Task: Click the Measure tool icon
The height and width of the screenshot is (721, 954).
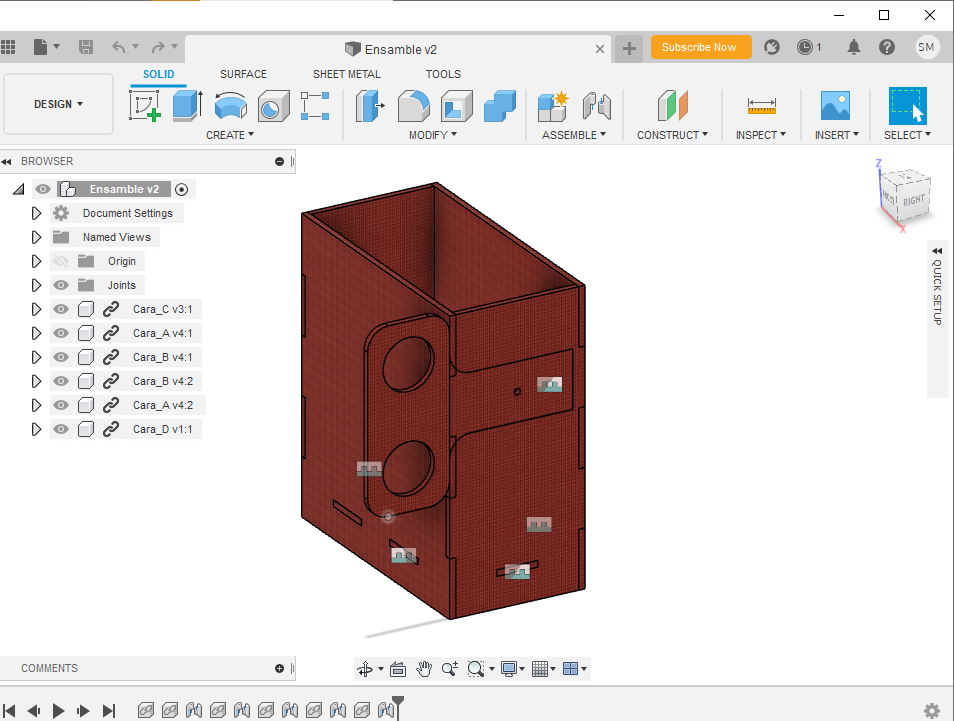Action: (761, 106)
